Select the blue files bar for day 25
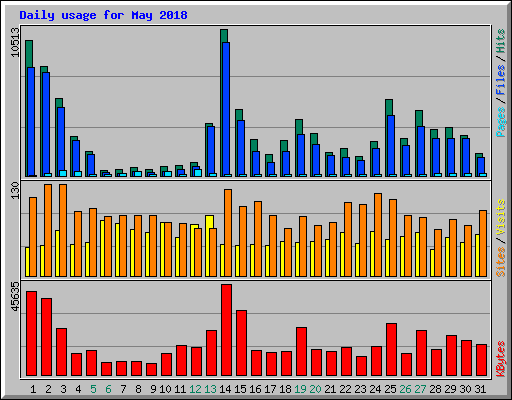 pyautogui.click(x=391, y=146)
